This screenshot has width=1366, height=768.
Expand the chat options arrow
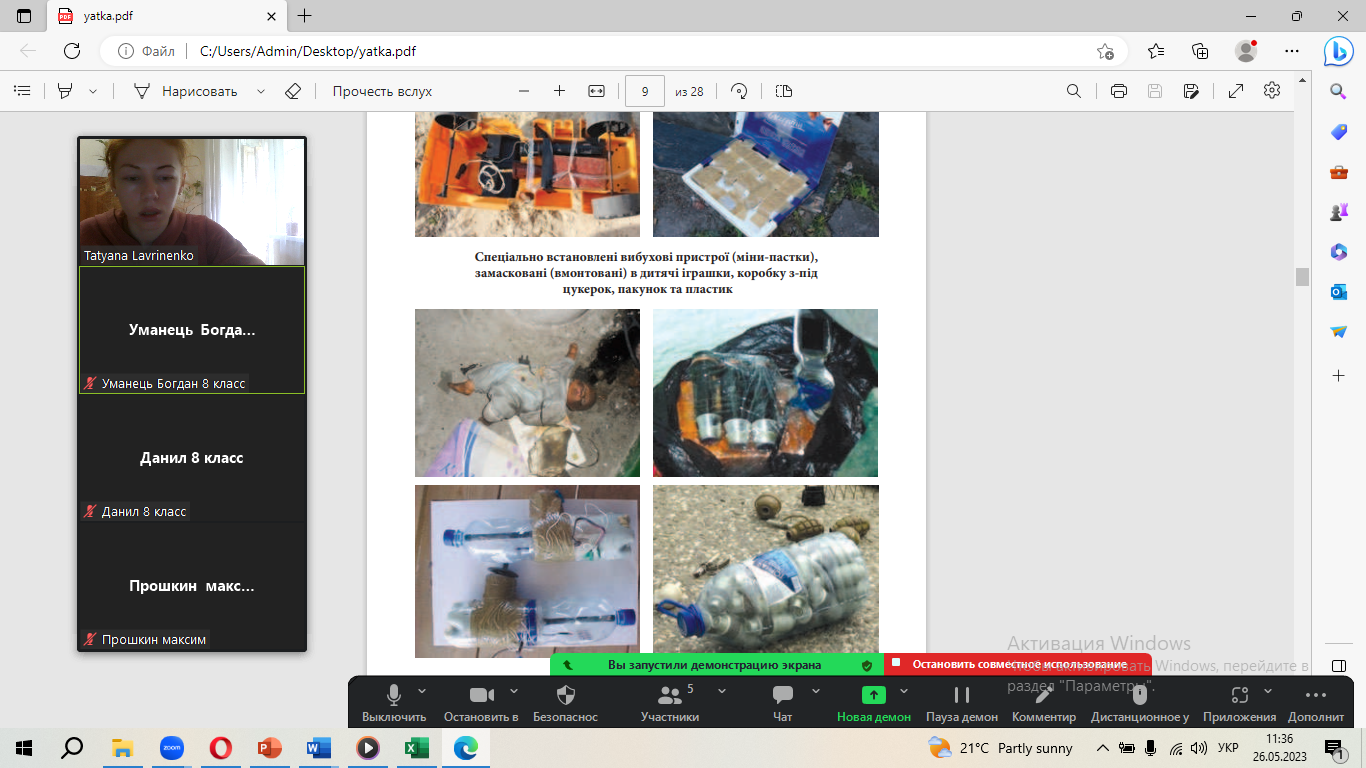[x=816, y=691]
